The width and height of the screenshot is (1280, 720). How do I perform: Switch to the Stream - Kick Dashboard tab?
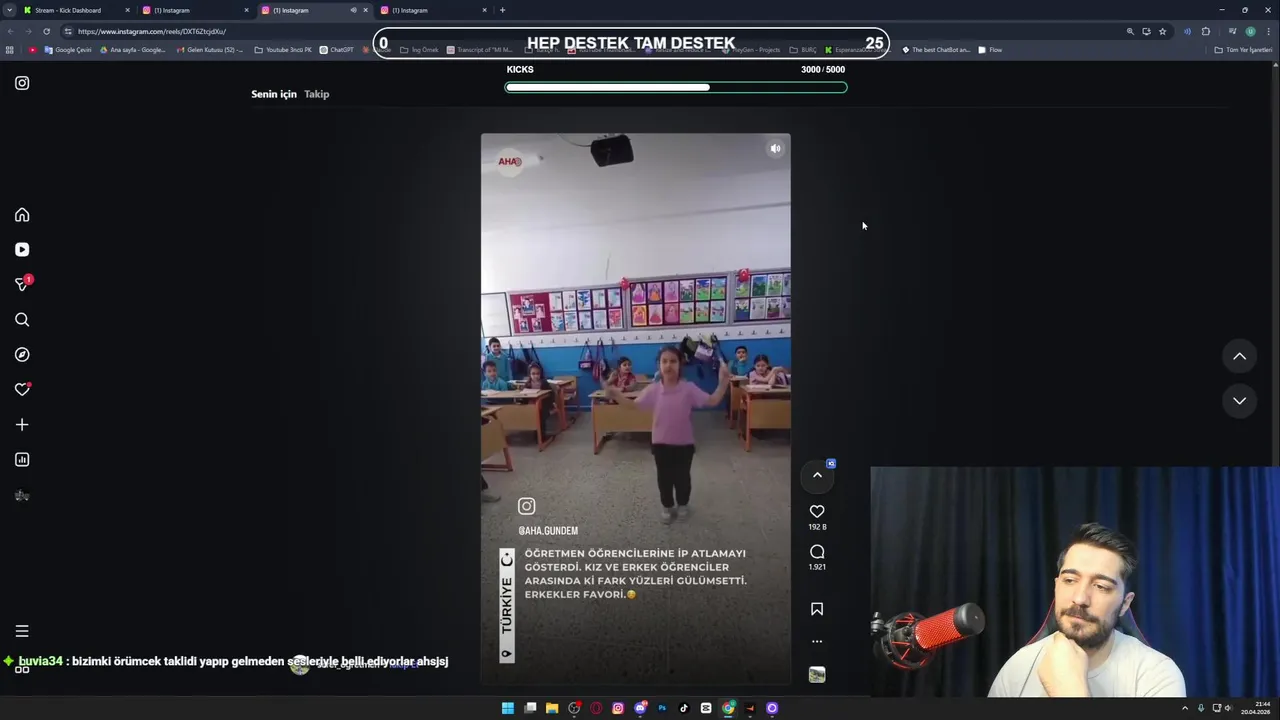[x=75, y=10]
